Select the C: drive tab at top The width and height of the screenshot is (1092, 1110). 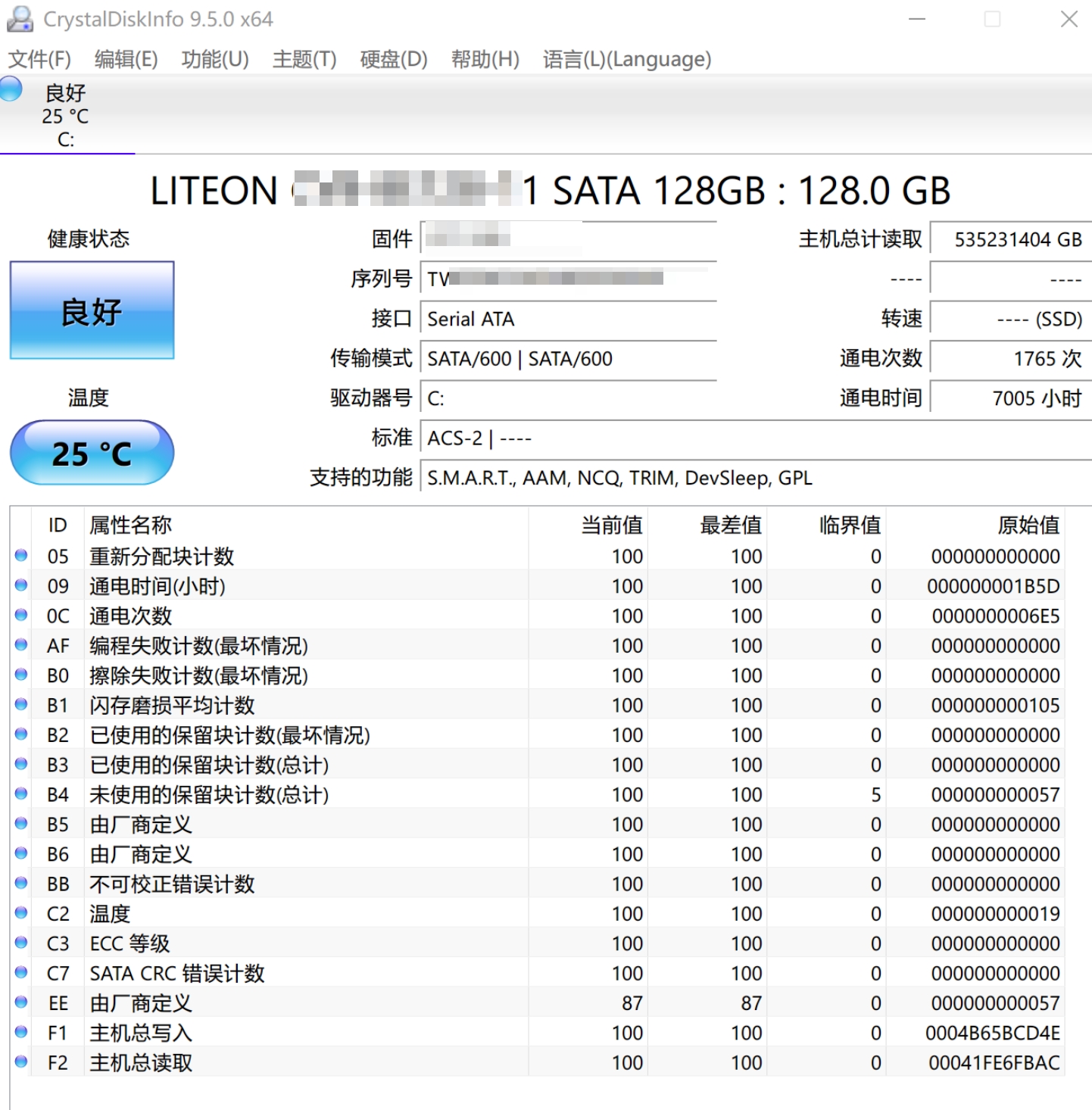(x=66, y=116)
